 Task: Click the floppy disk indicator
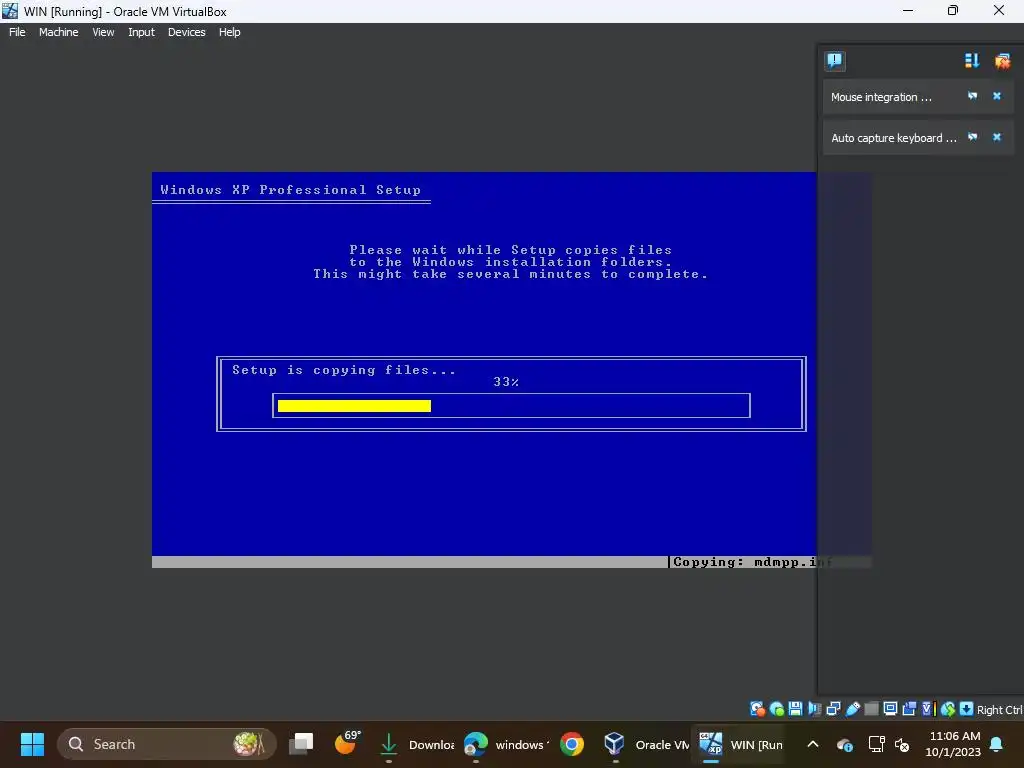[x=795, y=709]
